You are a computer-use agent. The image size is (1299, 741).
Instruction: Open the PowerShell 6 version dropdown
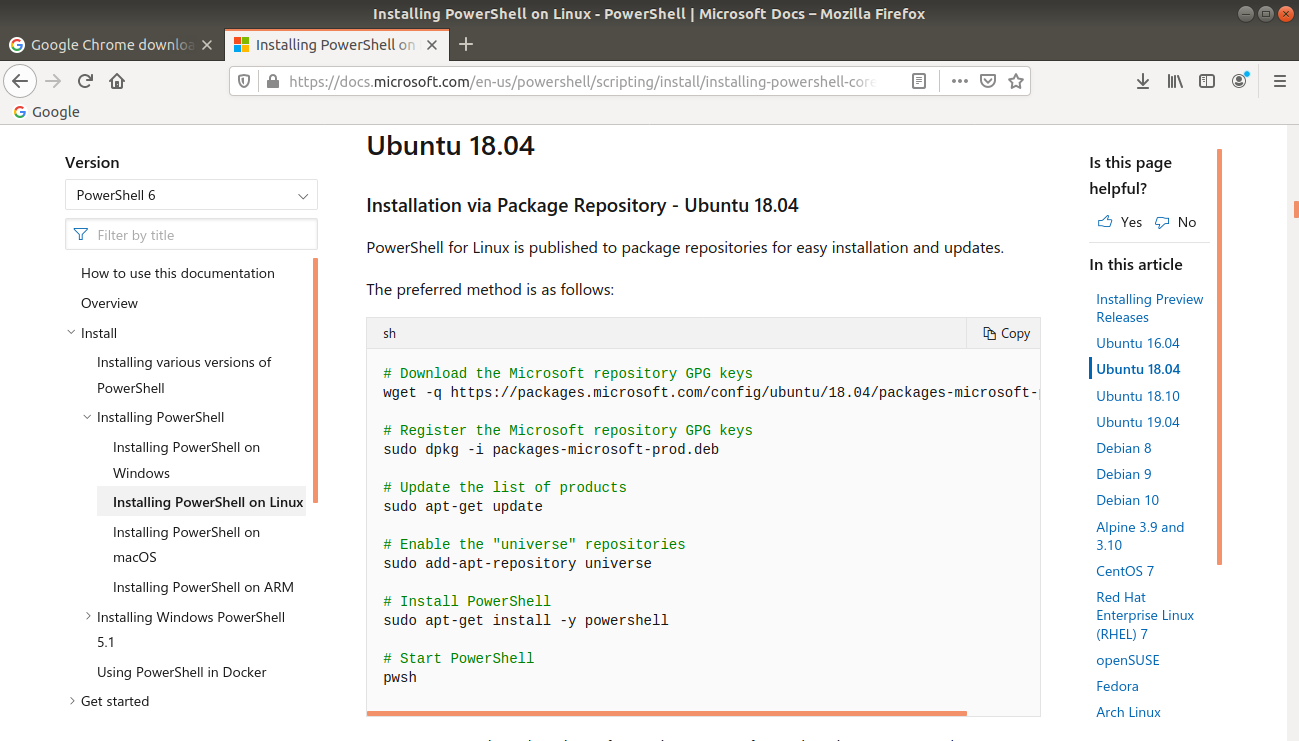click(x=191, y=195)
